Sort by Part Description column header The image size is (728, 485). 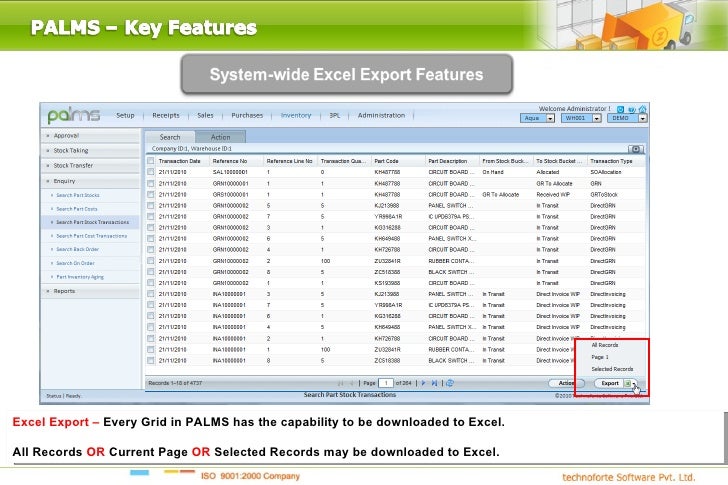(x=448, y=161)
